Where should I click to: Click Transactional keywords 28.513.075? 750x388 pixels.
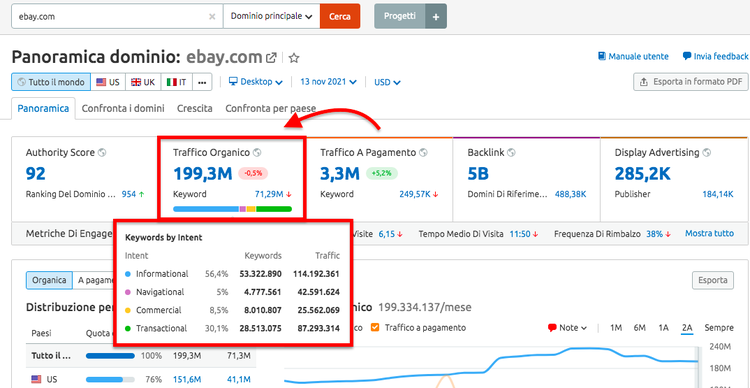(x=260, y=329)
